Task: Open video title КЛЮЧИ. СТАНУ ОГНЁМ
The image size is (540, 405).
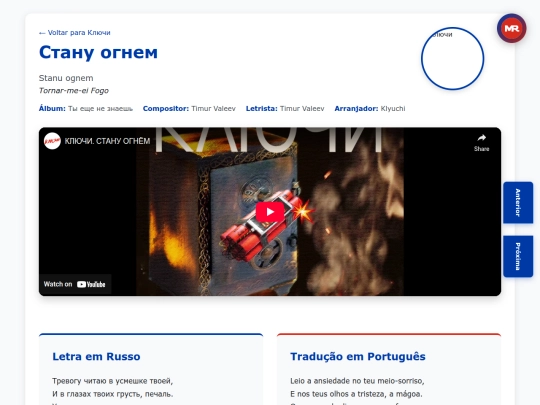Action: (x=107, y=141)
